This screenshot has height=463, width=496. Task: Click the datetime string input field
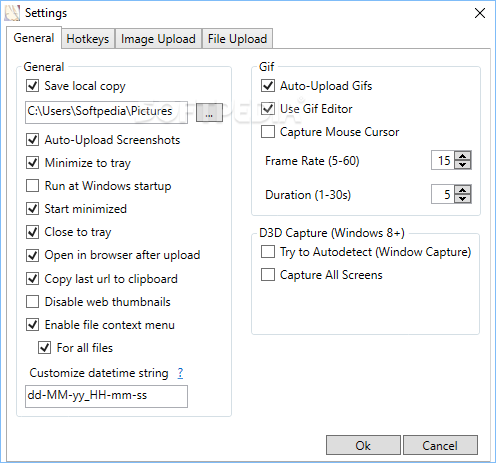(x=106, y=396)
